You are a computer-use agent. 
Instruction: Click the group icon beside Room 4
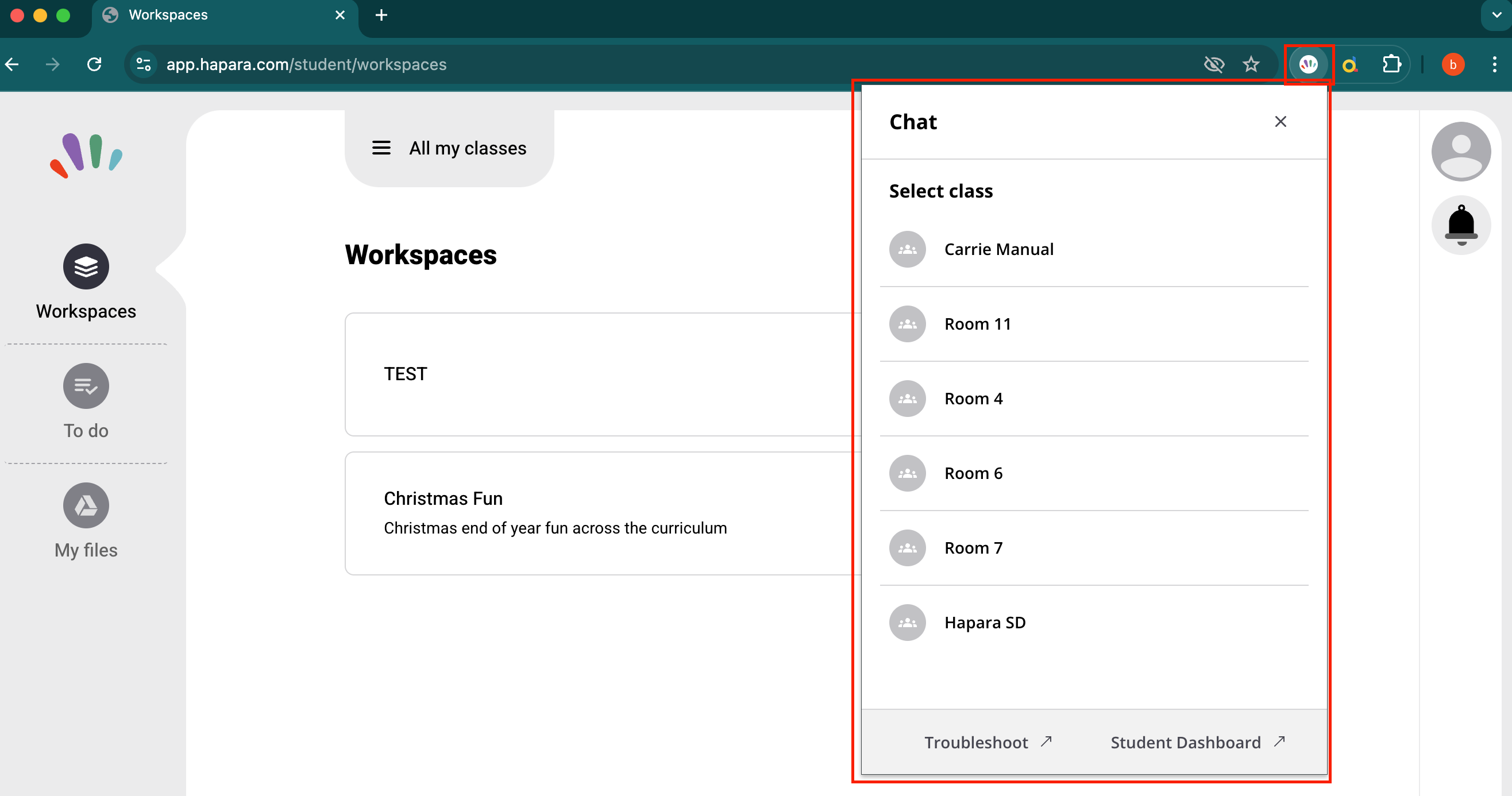point(907,399)
